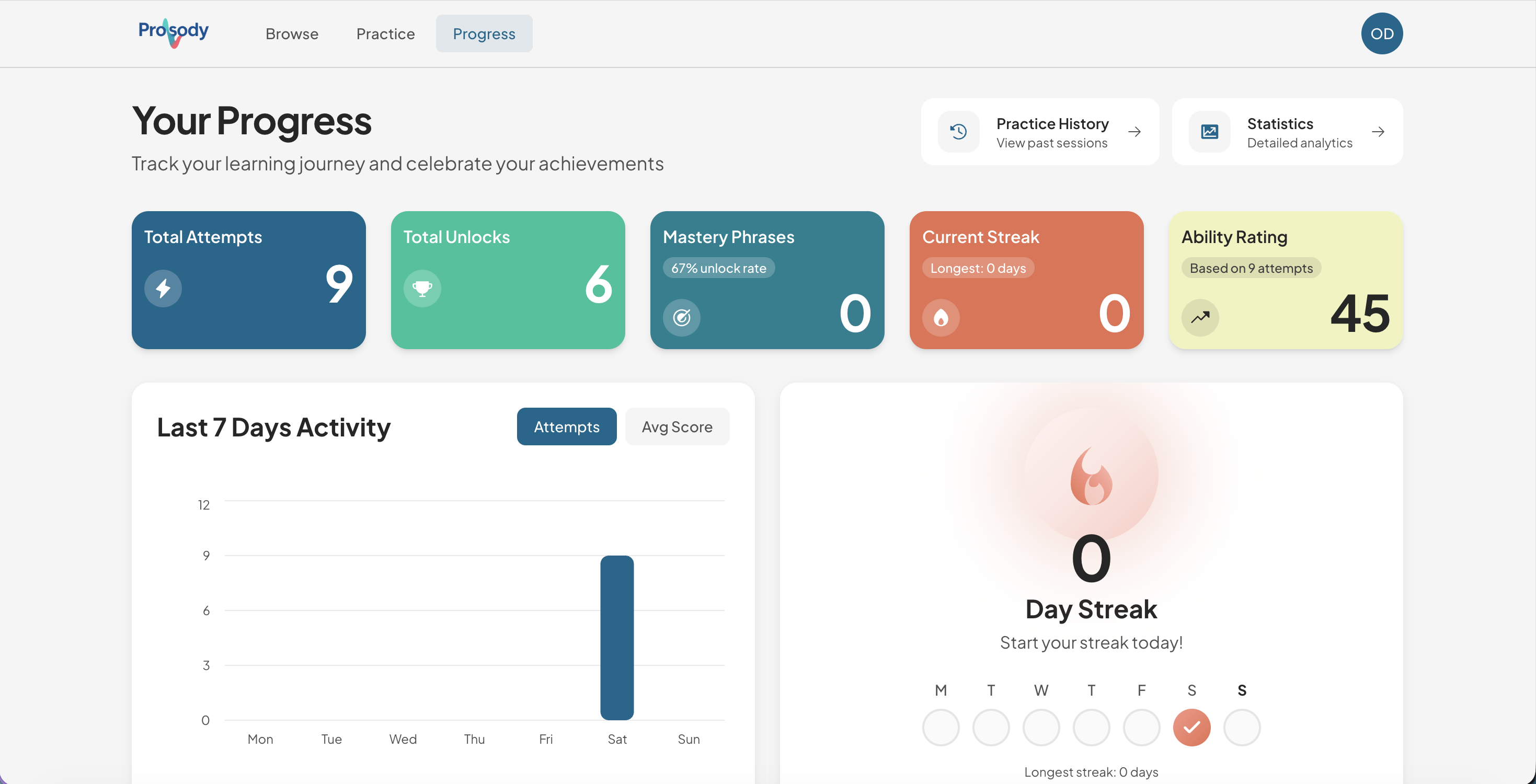The image size is (1536, 784).
Task: Click the empty Sunday streak circle
Action: pyautogui.click(x=1242, y=728)
